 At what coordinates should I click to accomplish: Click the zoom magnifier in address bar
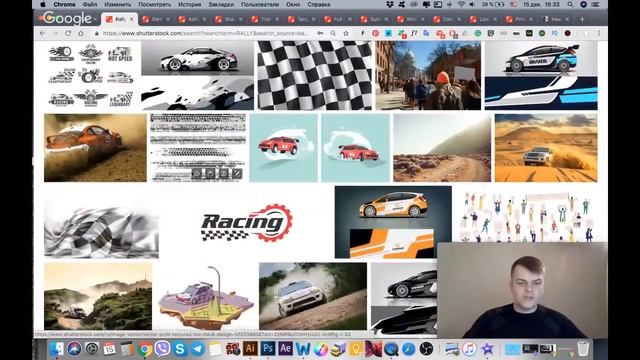(x=333, y=33)
